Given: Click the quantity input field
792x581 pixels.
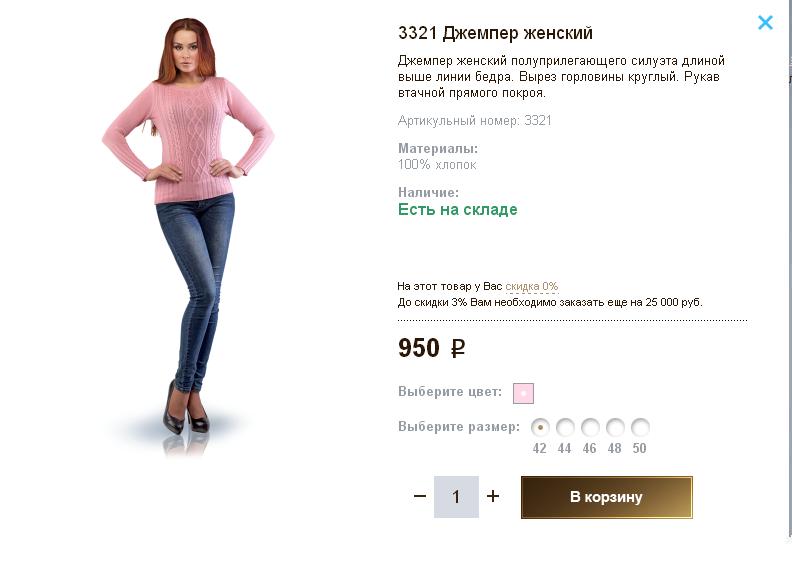Looking at the screenshot, I should pyautogui.click(x=456, y=497).
